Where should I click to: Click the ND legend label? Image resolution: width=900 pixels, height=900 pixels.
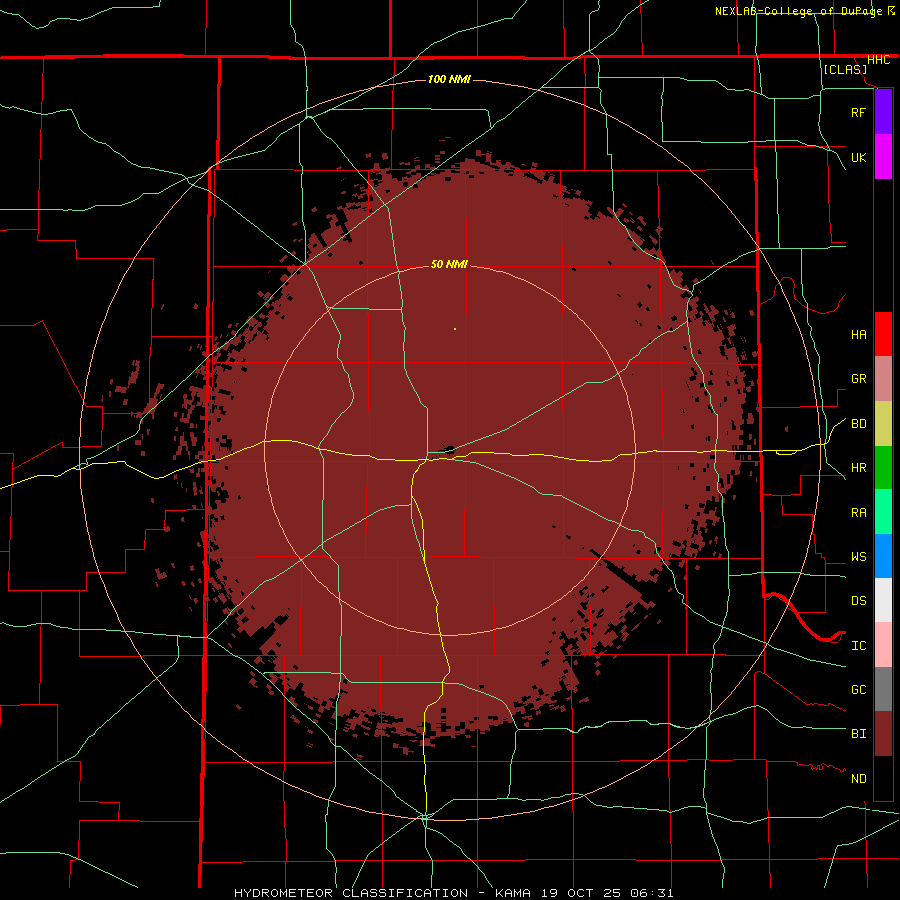[x=858, y=779]
